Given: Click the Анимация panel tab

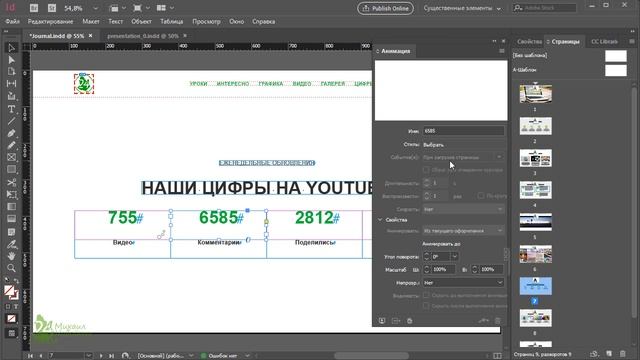Looking at the screenshot, I should pyautogui.click(x=395, y=51).
